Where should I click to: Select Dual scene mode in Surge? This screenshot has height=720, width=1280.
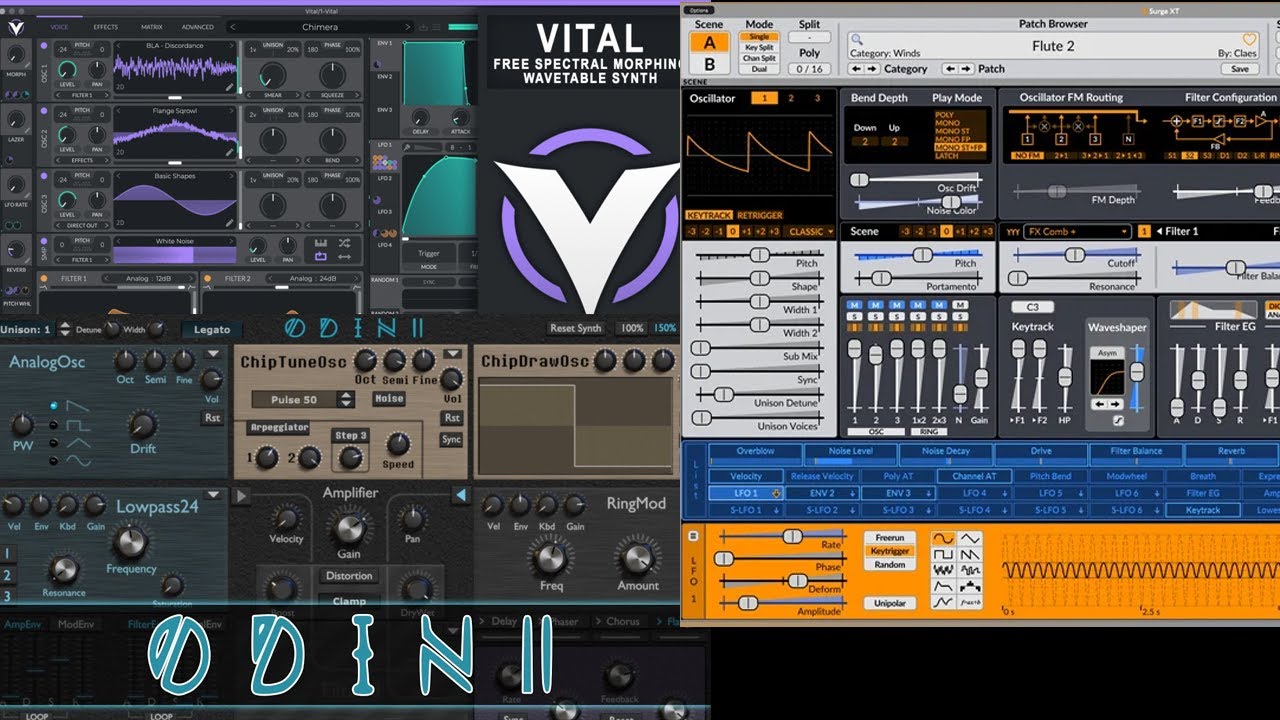[759, 69]
